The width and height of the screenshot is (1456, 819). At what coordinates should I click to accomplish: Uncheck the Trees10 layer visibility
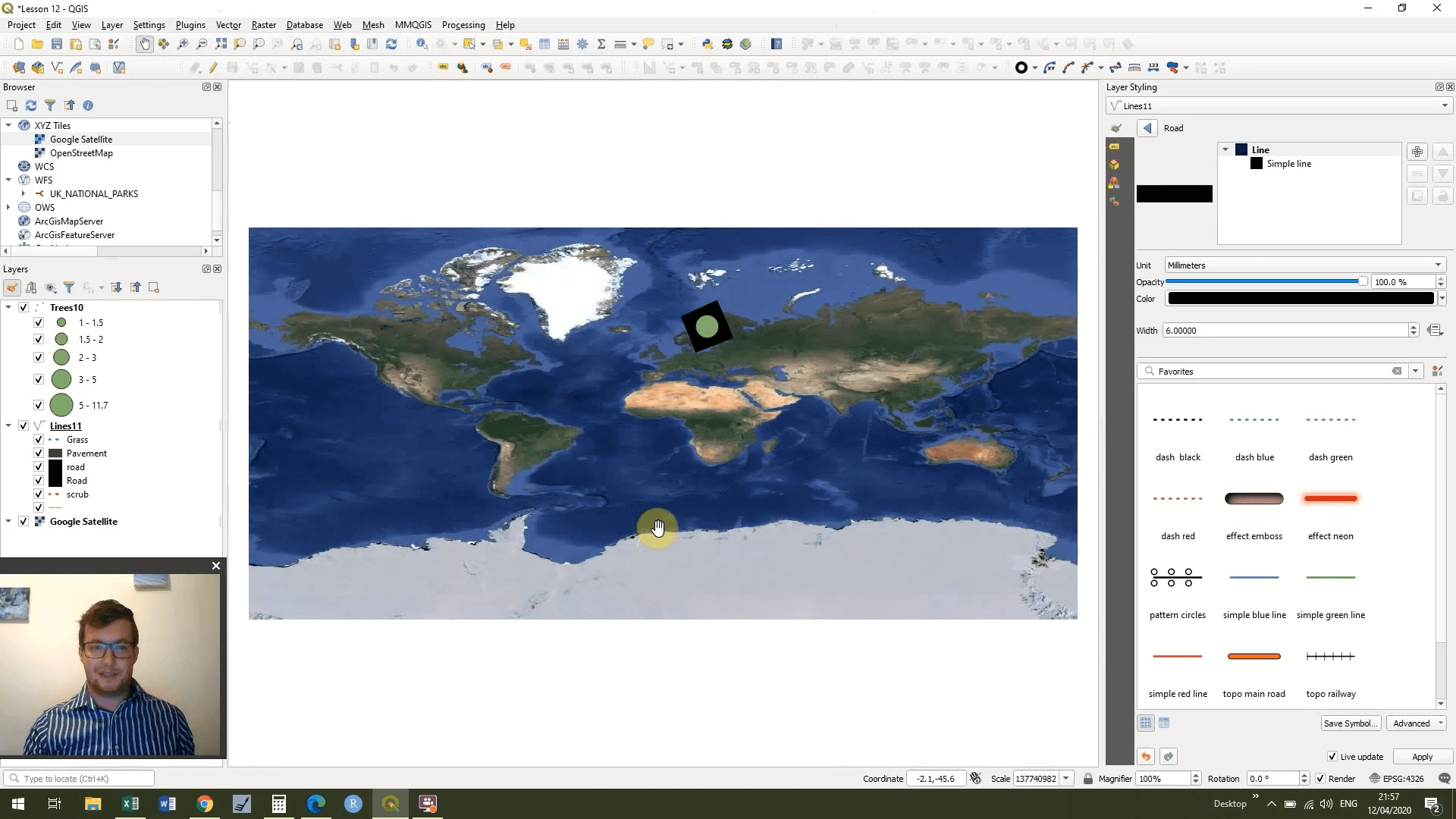click(x=24, y=307)
